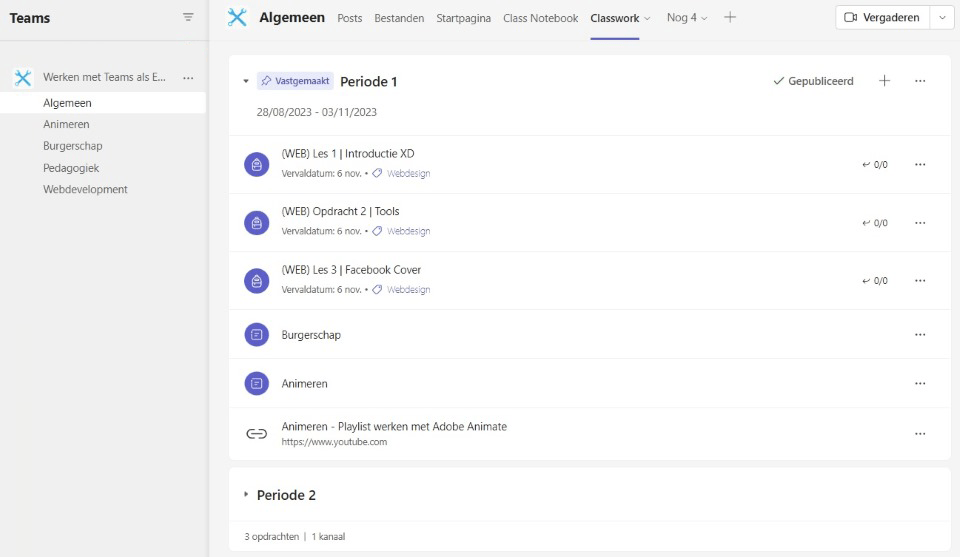Click the Animeren channel row in Periode 1
This screenshot has width=960, height=557.
tap(590, 384)
